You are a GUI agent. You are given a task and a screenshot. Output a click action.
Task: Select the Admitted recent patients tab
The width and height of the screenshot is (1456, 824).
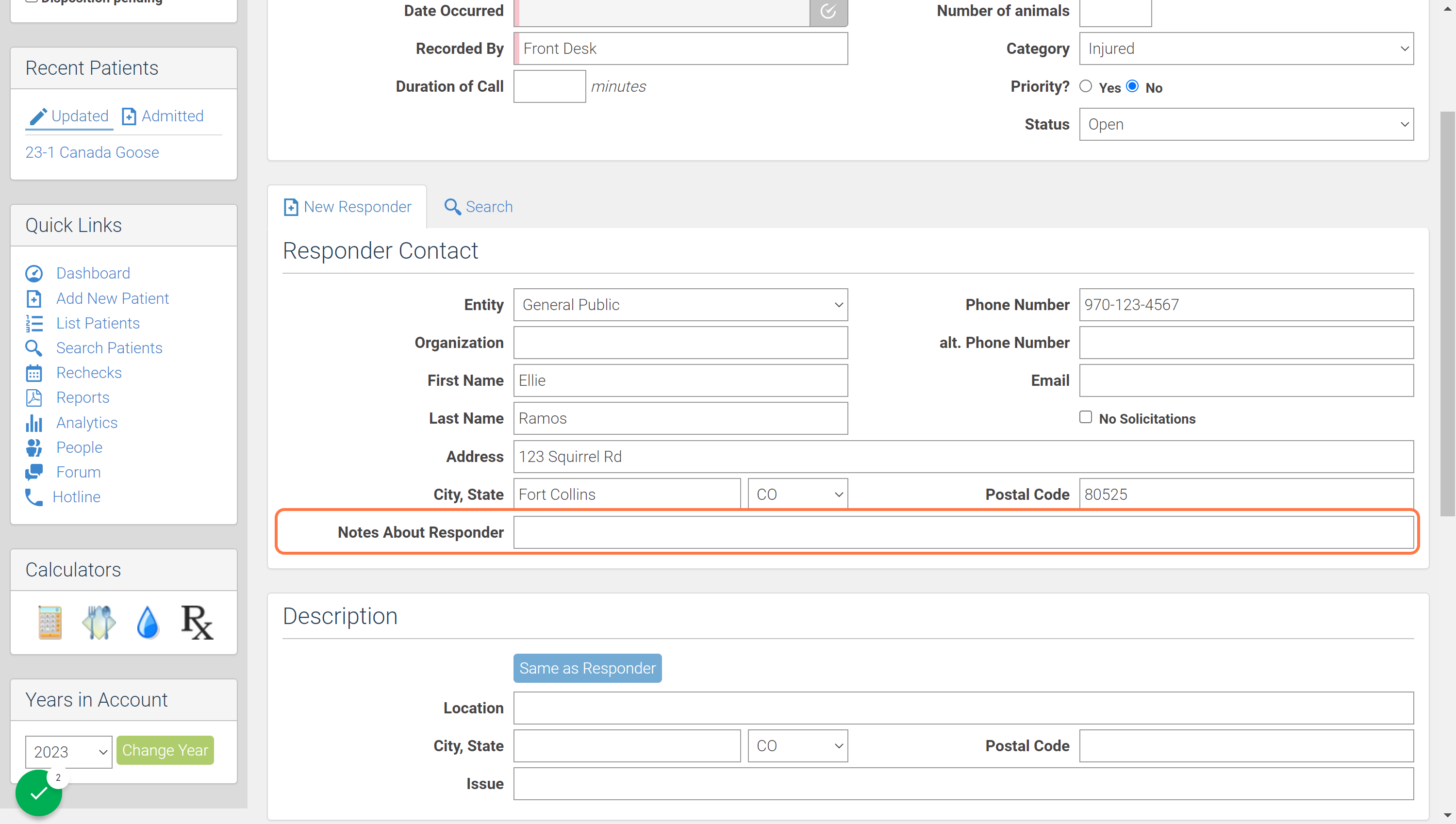click(163, 116)
